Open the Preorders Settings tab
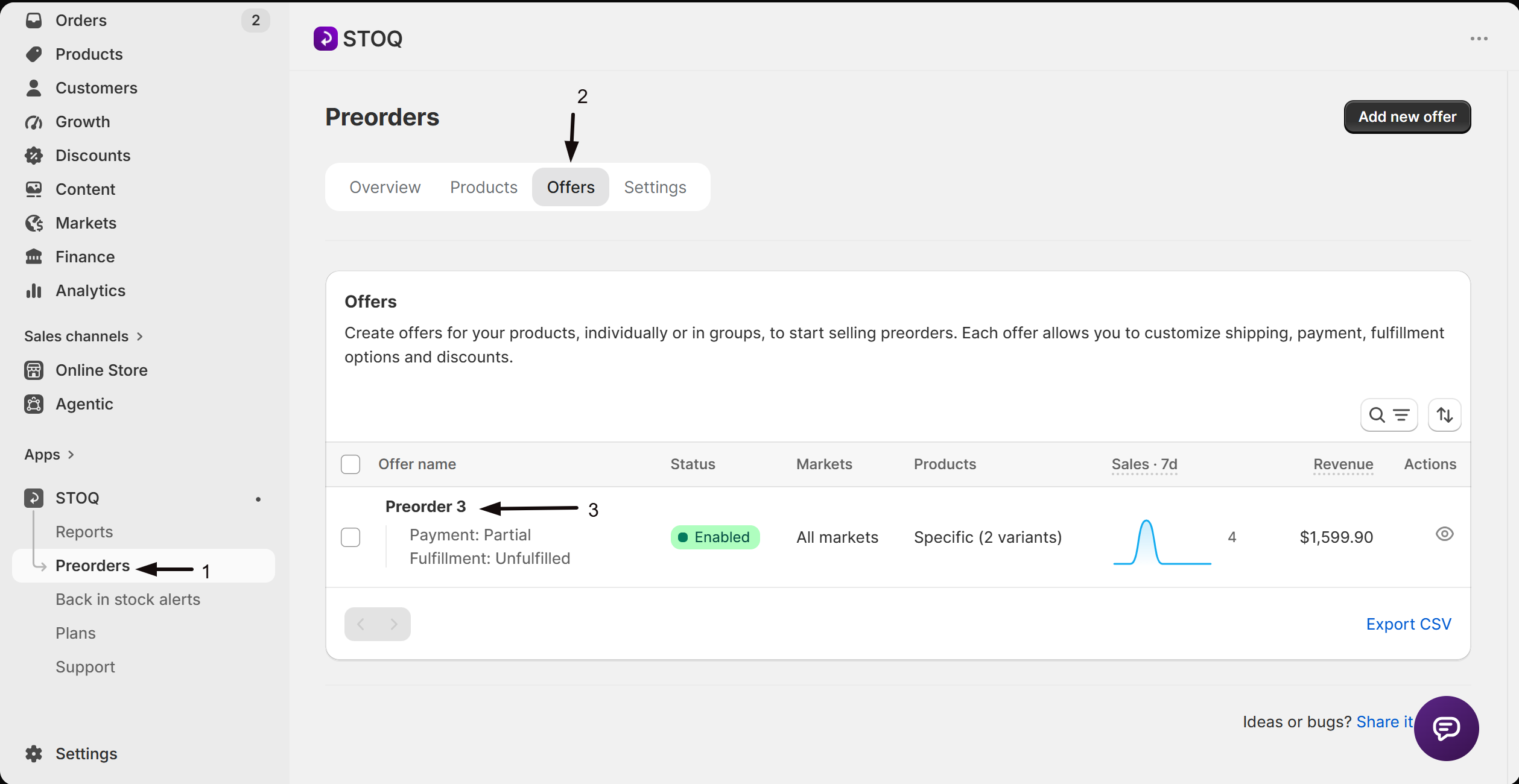The height and width of the screenshot is (784, 1519). coord(655,187)
